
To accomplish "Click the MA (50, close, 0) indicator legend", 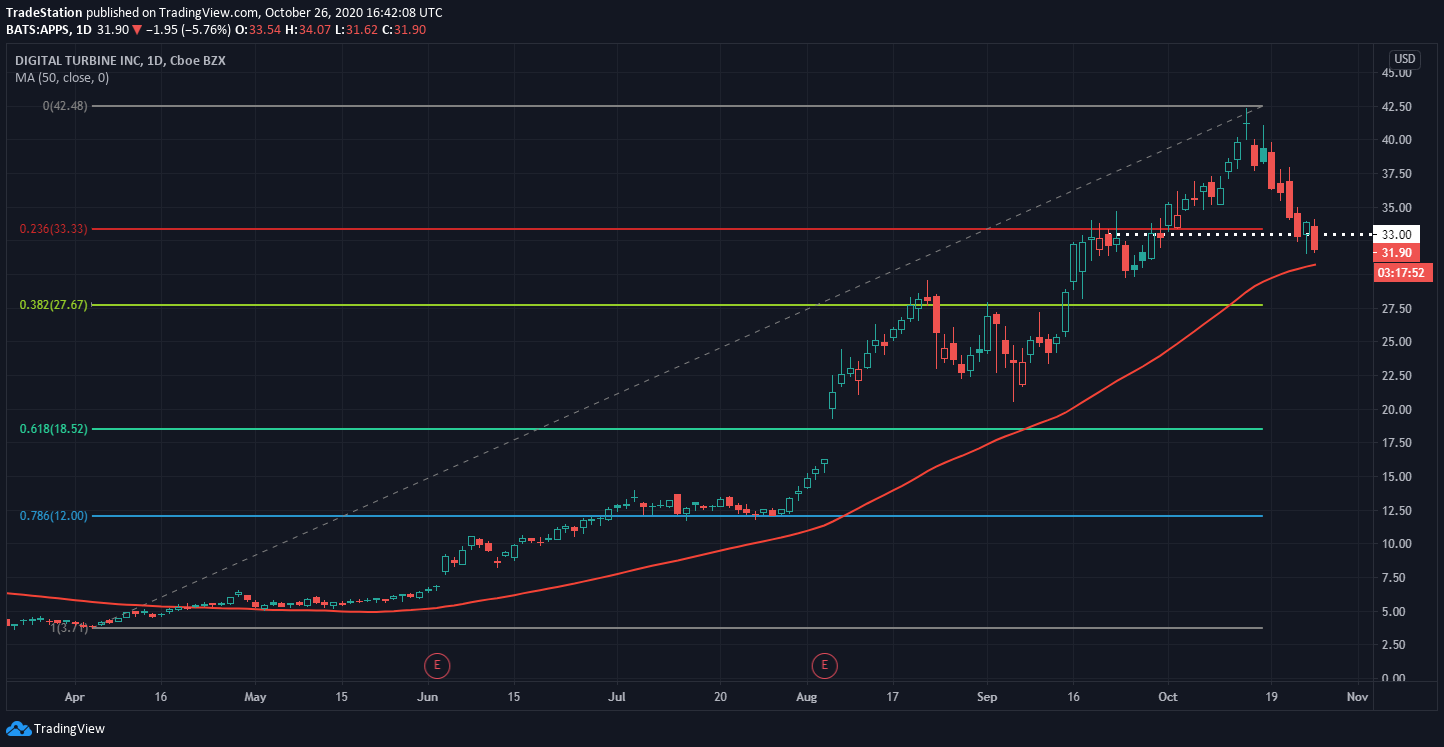I will 62,77.
